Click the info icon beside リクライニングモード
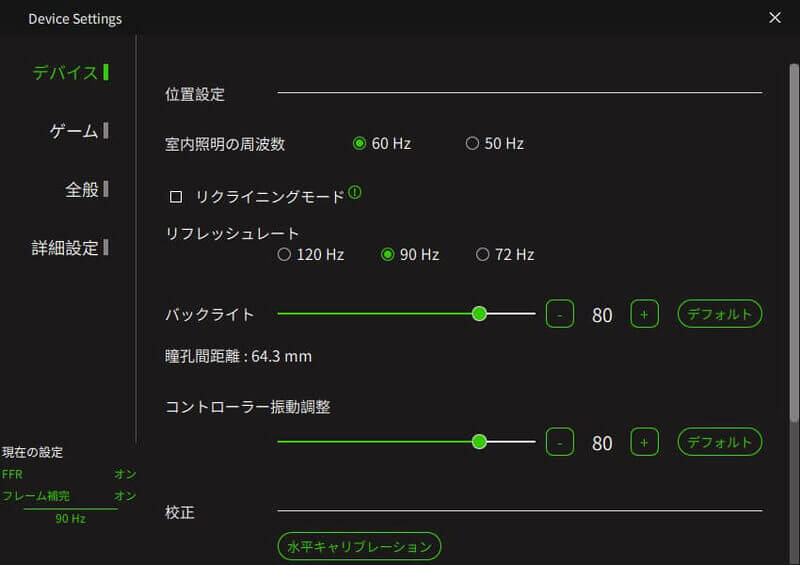The height and width of the screenshot is (565, 800). tap(355, 193)
